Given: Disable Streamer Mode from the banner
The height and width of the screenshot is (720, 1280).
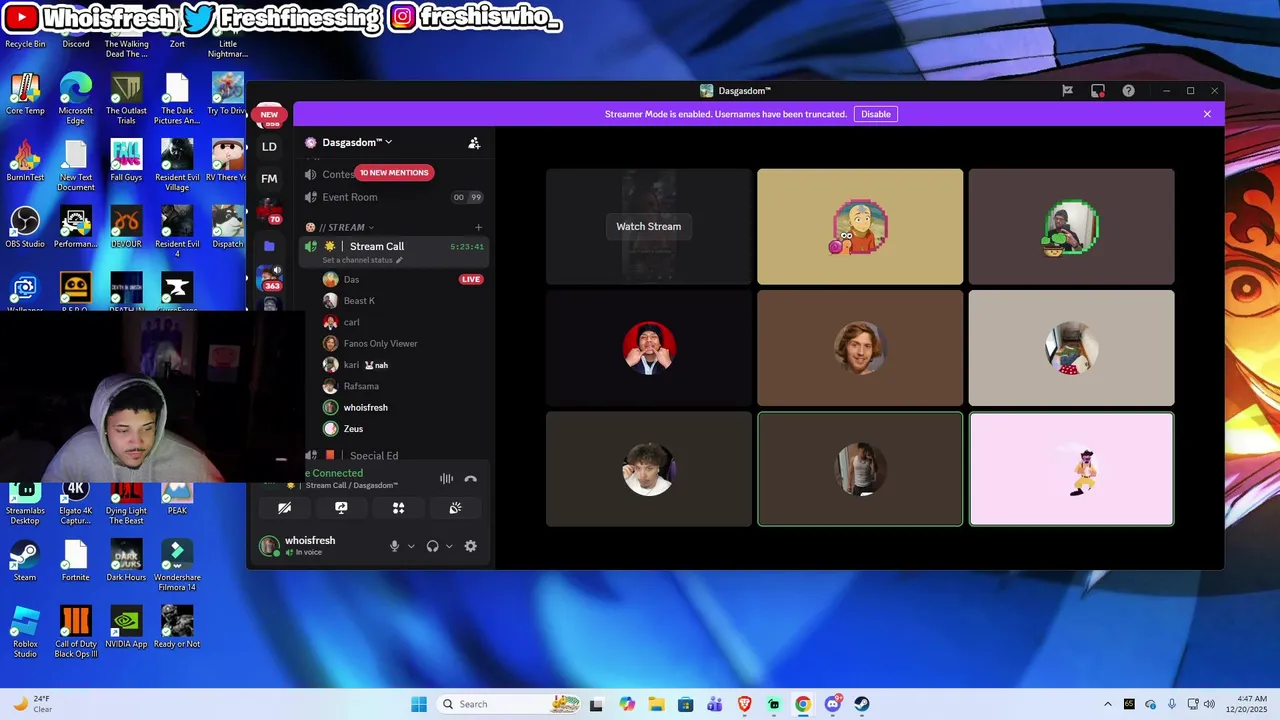Looking at the screenshot, I should pos(875,114).
